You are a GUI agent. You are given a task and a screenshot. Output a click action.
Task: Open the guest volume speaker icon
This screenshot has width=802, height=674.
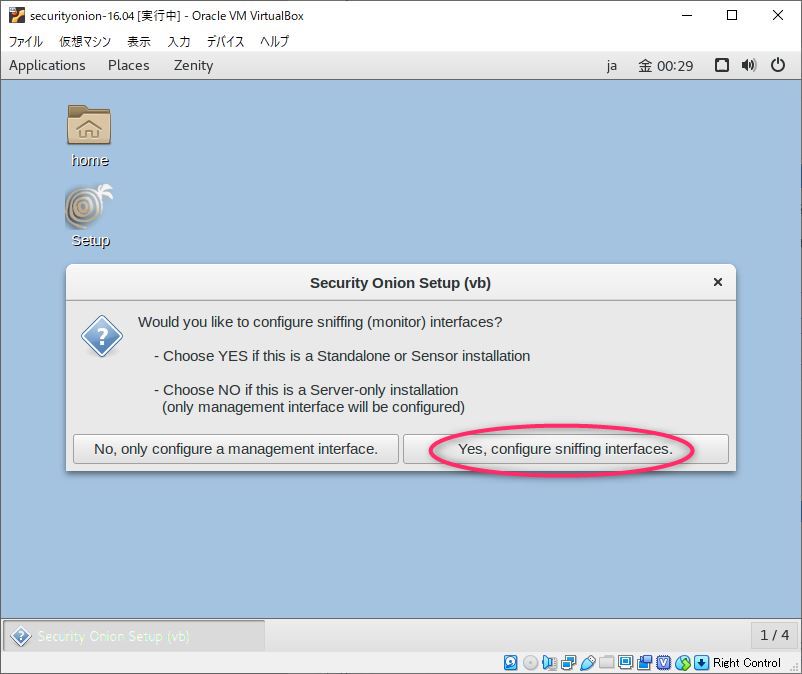pyautogui.click(x=749, y=65)
